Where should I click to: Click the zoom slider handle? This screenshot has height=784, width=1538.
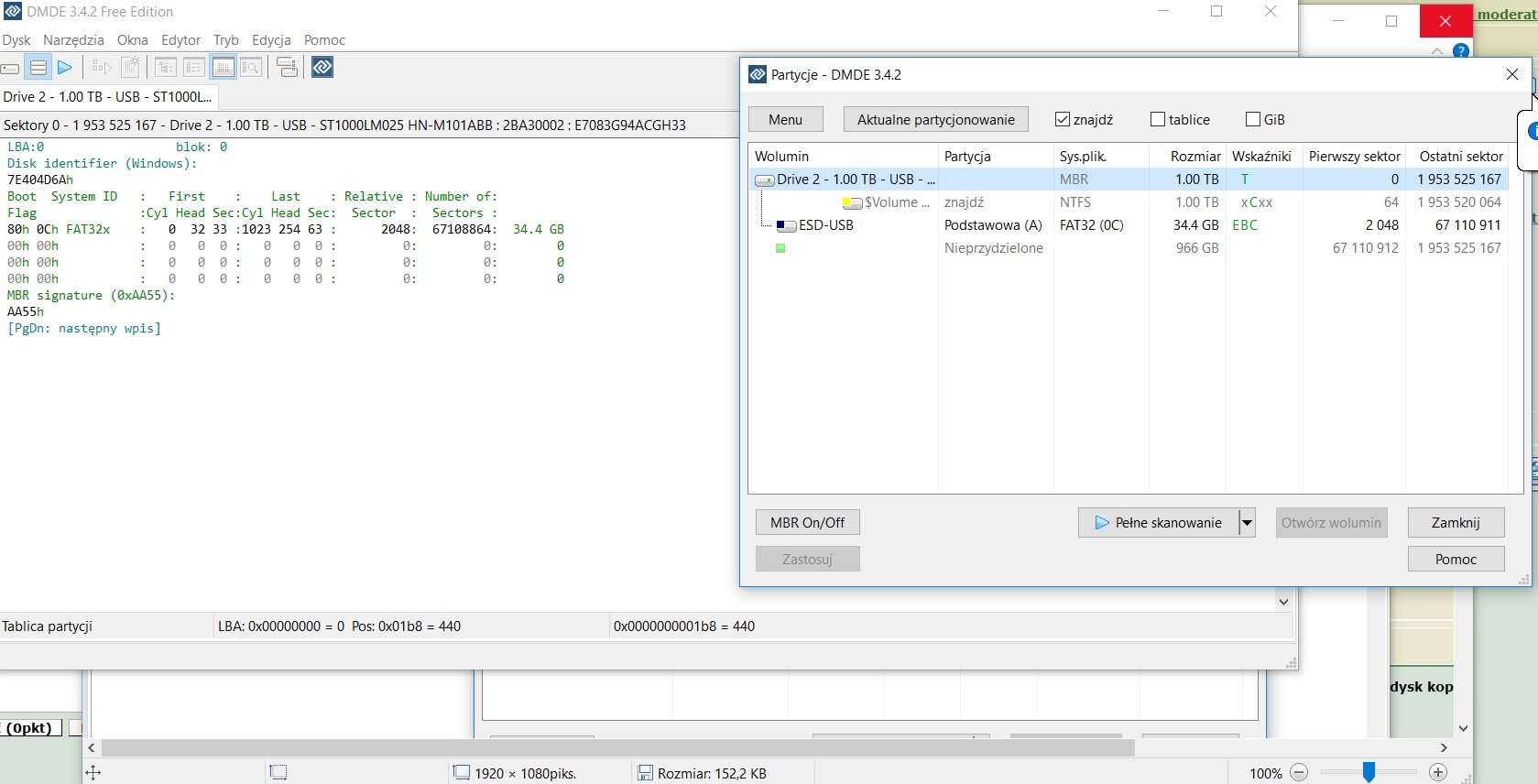pos(1369,773)
